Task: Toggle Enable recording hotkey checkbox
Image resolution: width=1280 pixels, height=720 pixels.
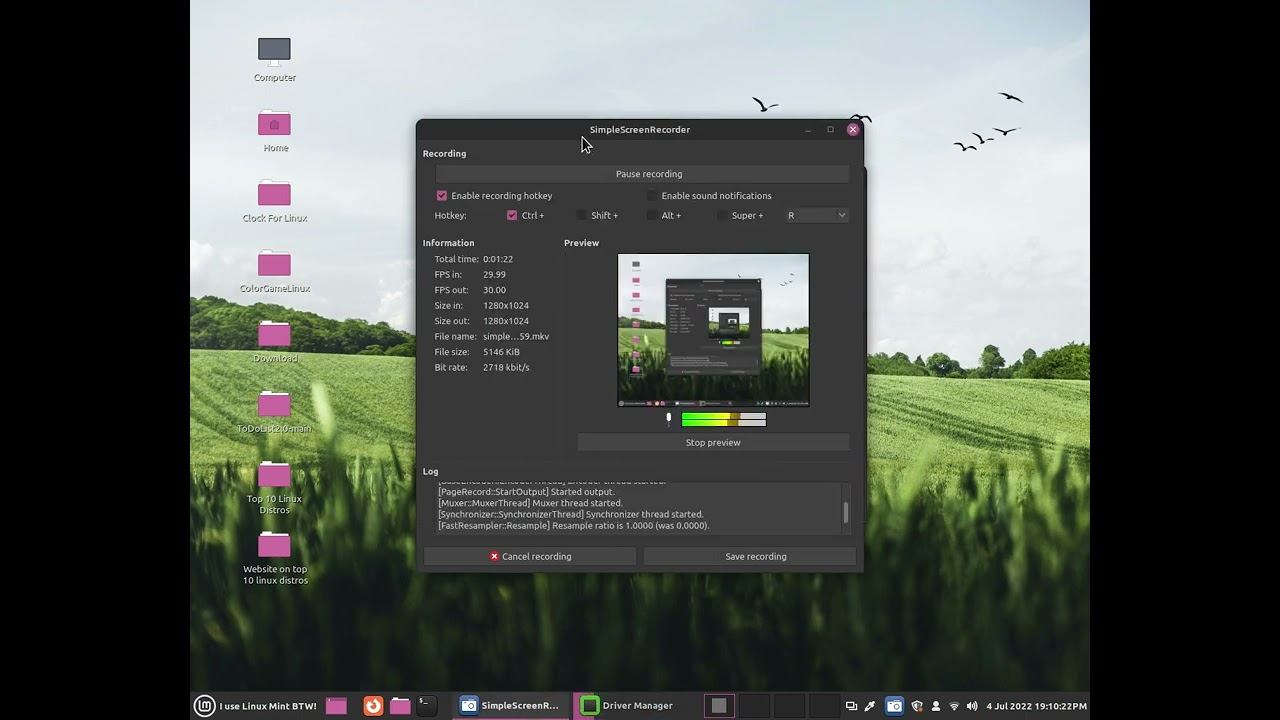Action: coord(441,196)
